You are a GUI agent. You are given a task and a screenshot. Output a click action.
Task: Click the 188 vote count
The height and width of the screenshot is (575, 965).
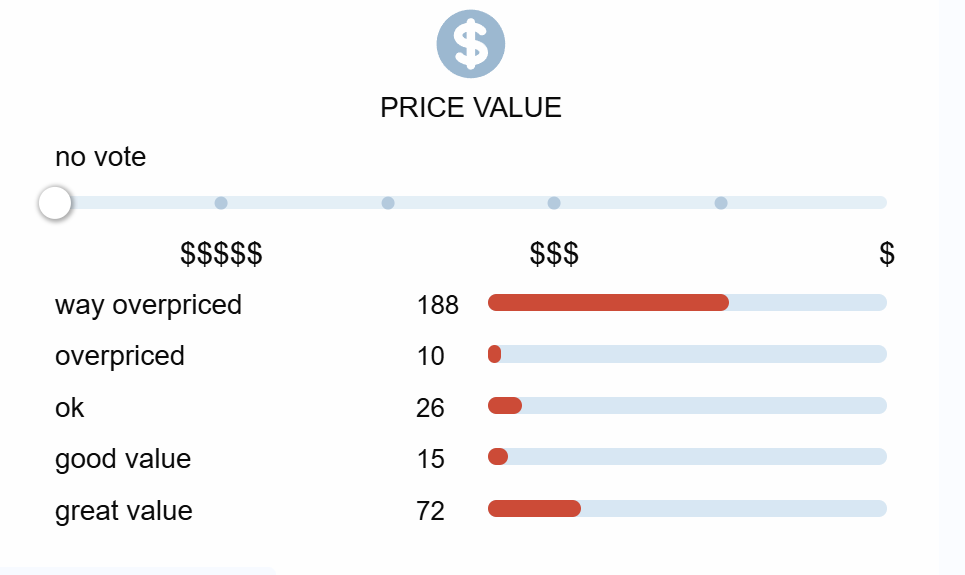(x=438, y=305)
